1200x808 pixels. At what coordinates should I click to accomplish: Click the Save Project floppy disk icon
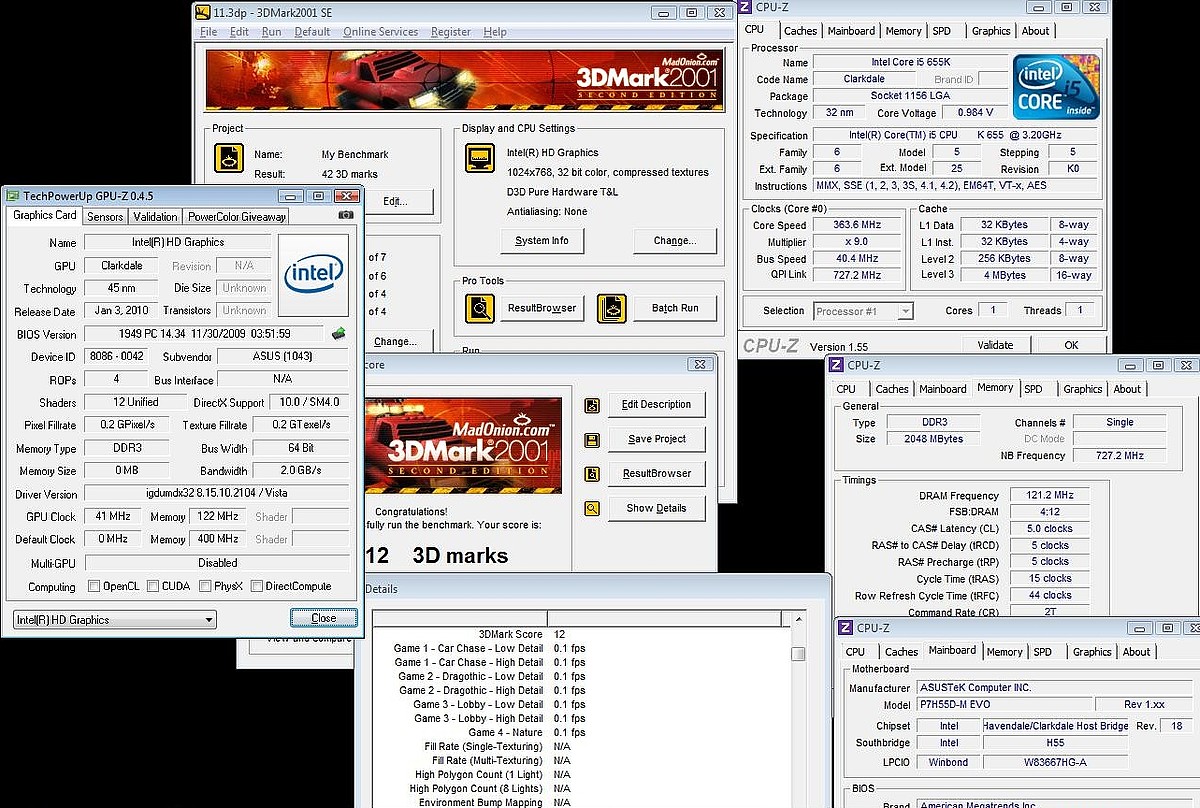tap(592, 439)
